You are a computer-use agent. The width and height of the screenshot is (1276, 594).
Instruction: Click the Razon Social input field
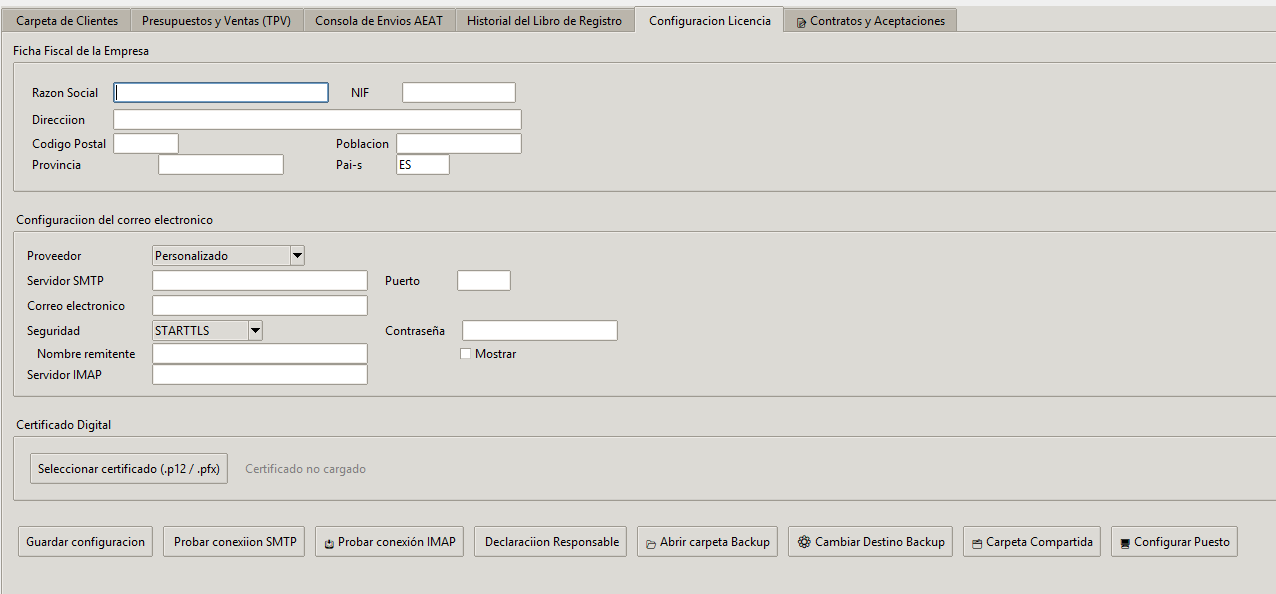click(221, 92)
